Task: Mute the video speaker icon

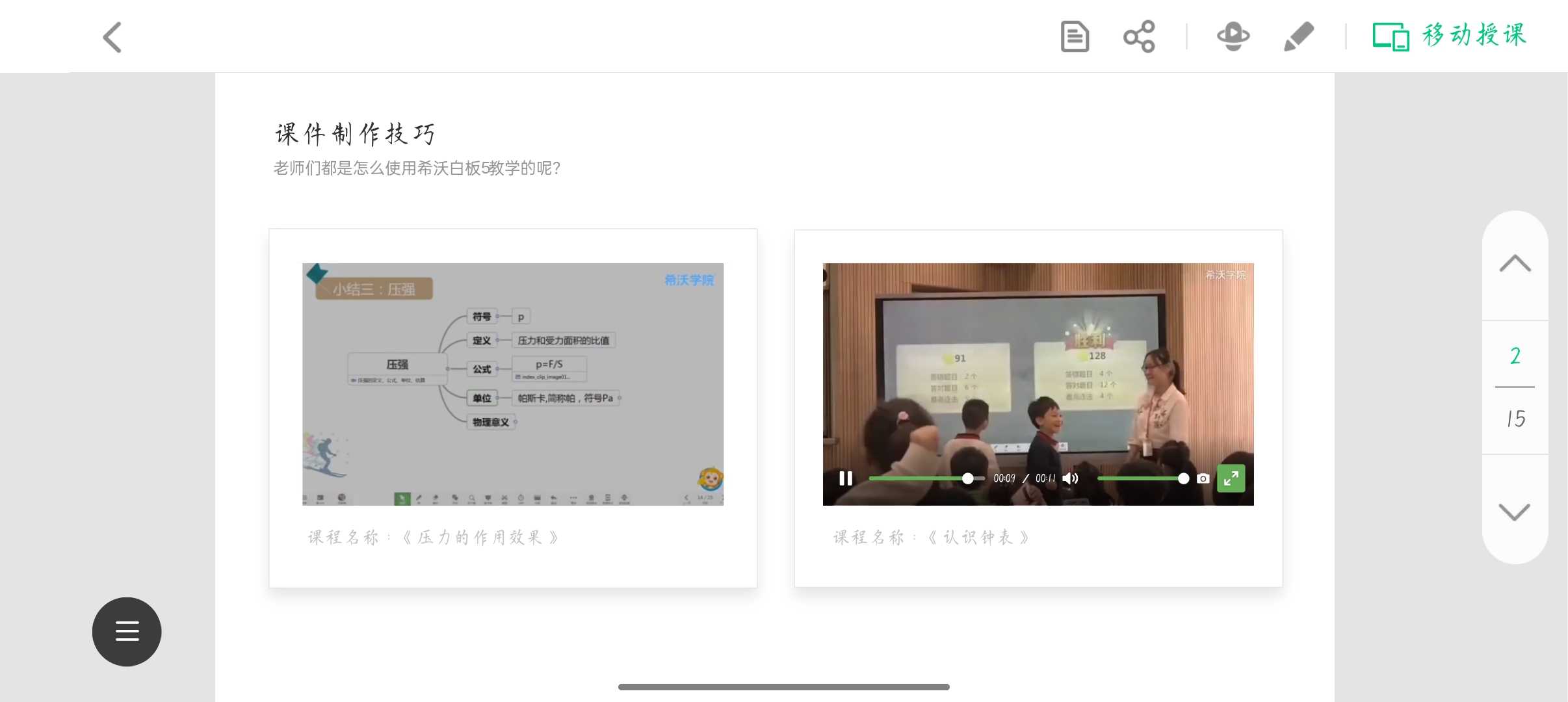Action: pos(1070,478)
